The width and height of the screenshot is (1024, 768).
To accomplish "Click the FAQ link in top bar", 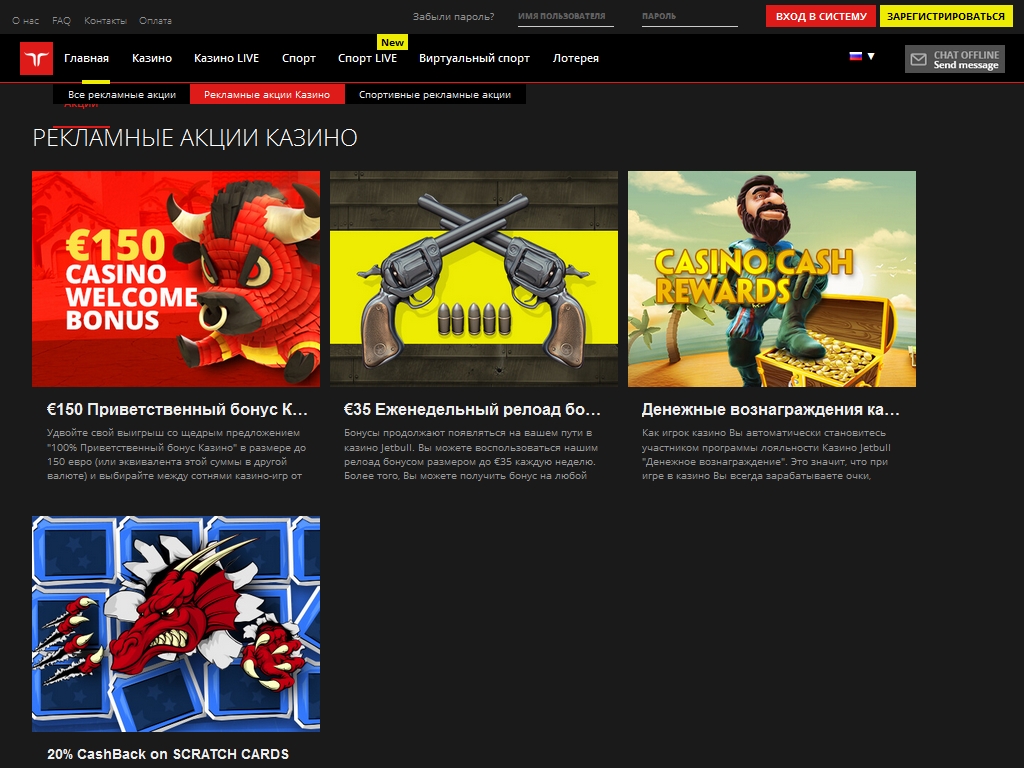I will tap(61, 20).
